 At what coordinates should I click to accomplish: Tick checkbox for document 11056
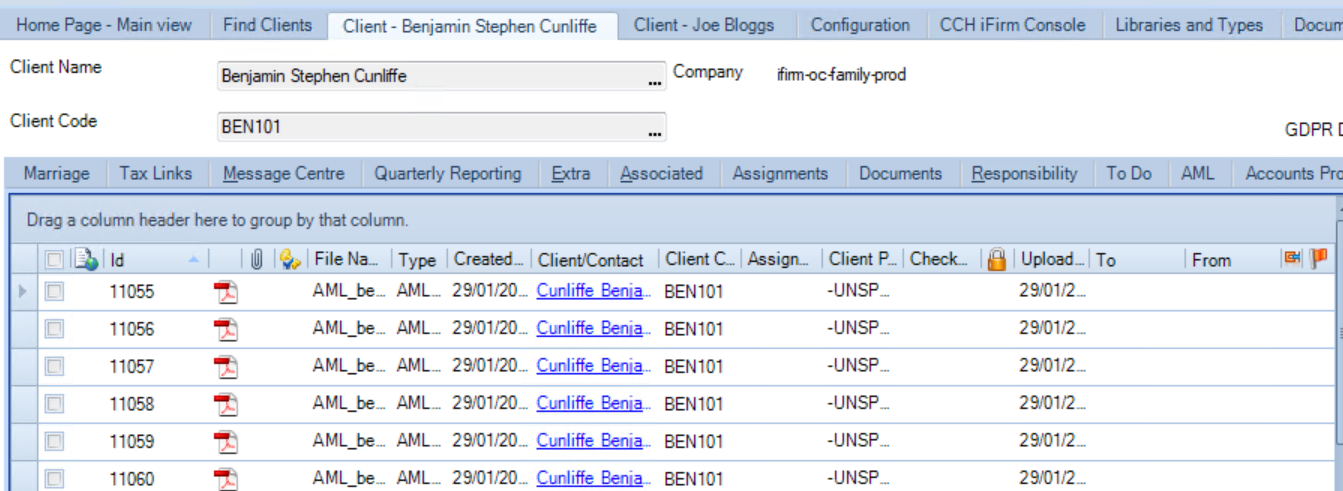[x=54, y=330]
